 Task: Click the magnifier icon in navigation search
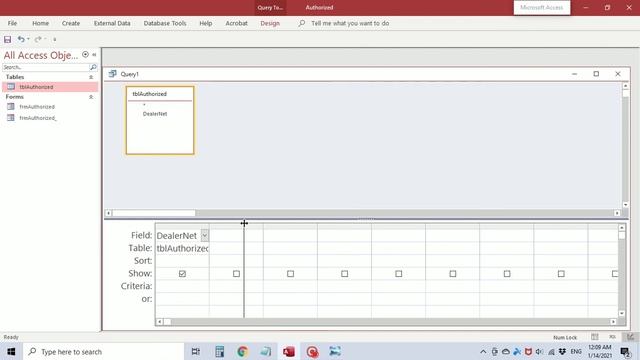click(x=93, y=67)
